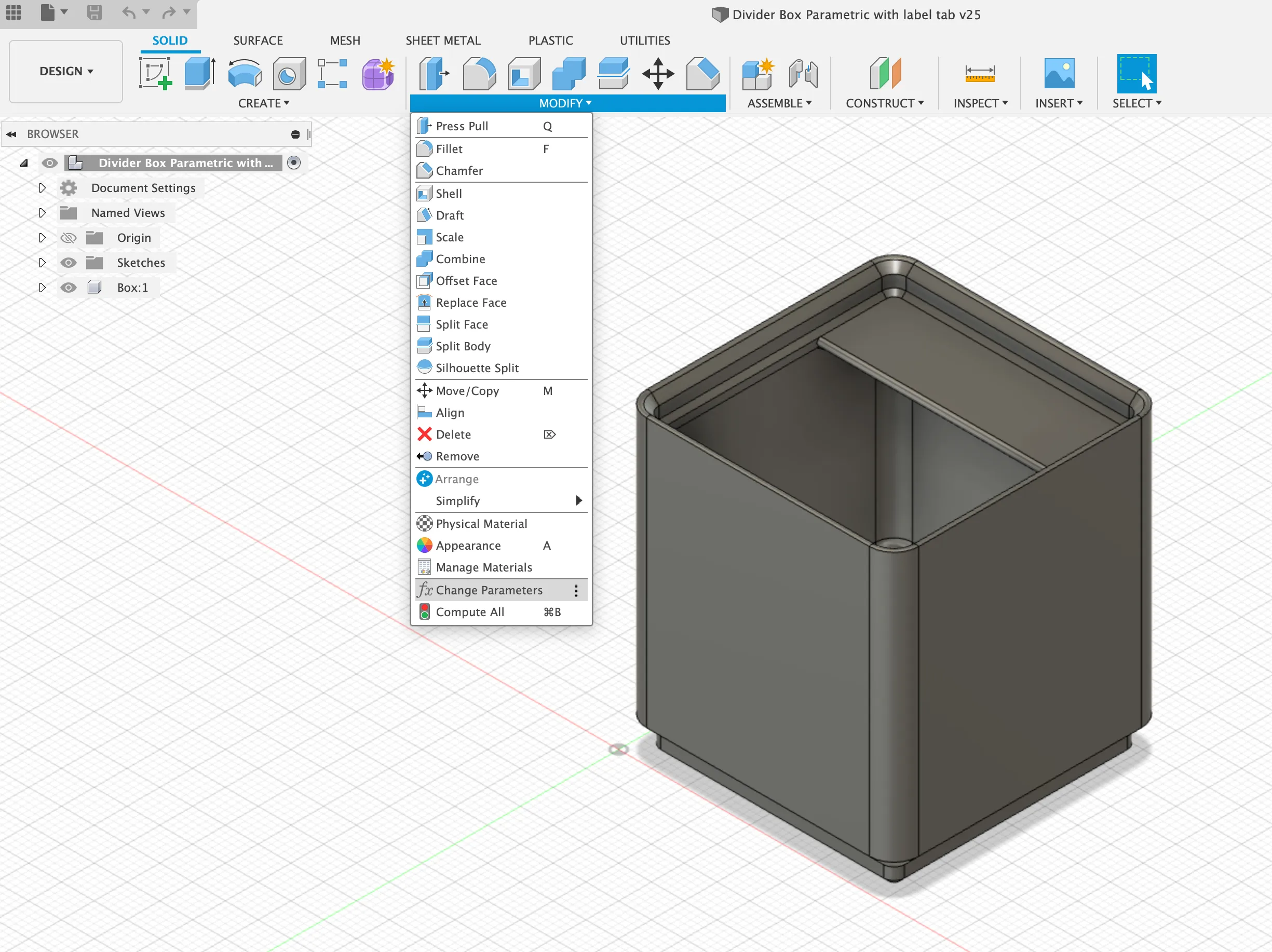
Task: Toggle visibility of Box:1 component
Action: [x=69, y=288]
